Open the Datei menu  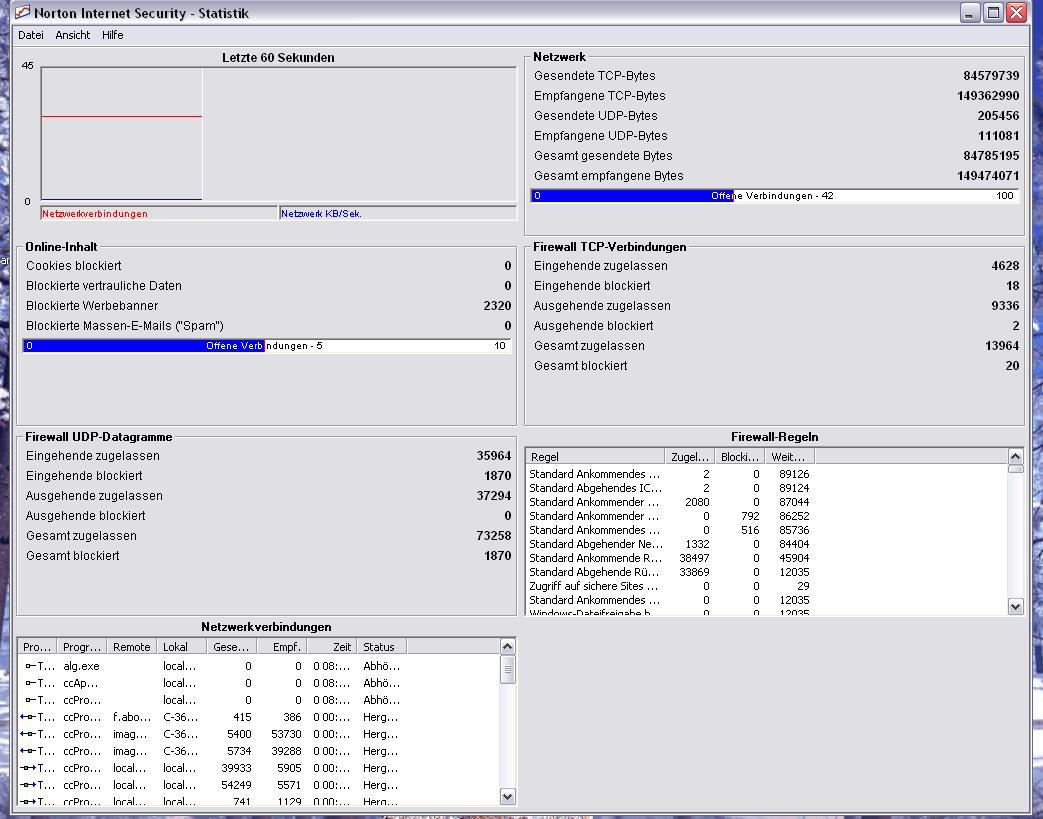pyautogui.click(x=31, y=35)
